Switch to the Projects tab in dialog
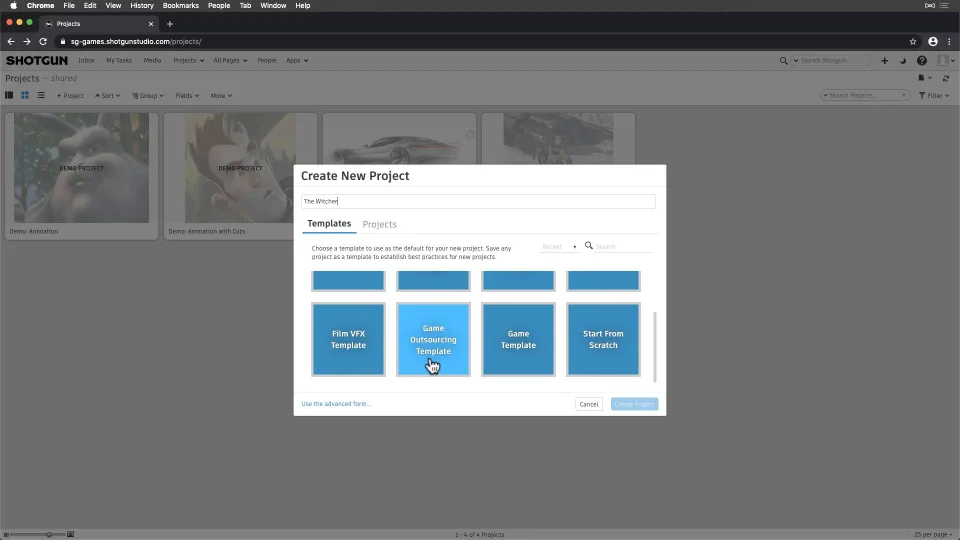The height and width of the screenshot is (540, 960). (x=379, y=224)
